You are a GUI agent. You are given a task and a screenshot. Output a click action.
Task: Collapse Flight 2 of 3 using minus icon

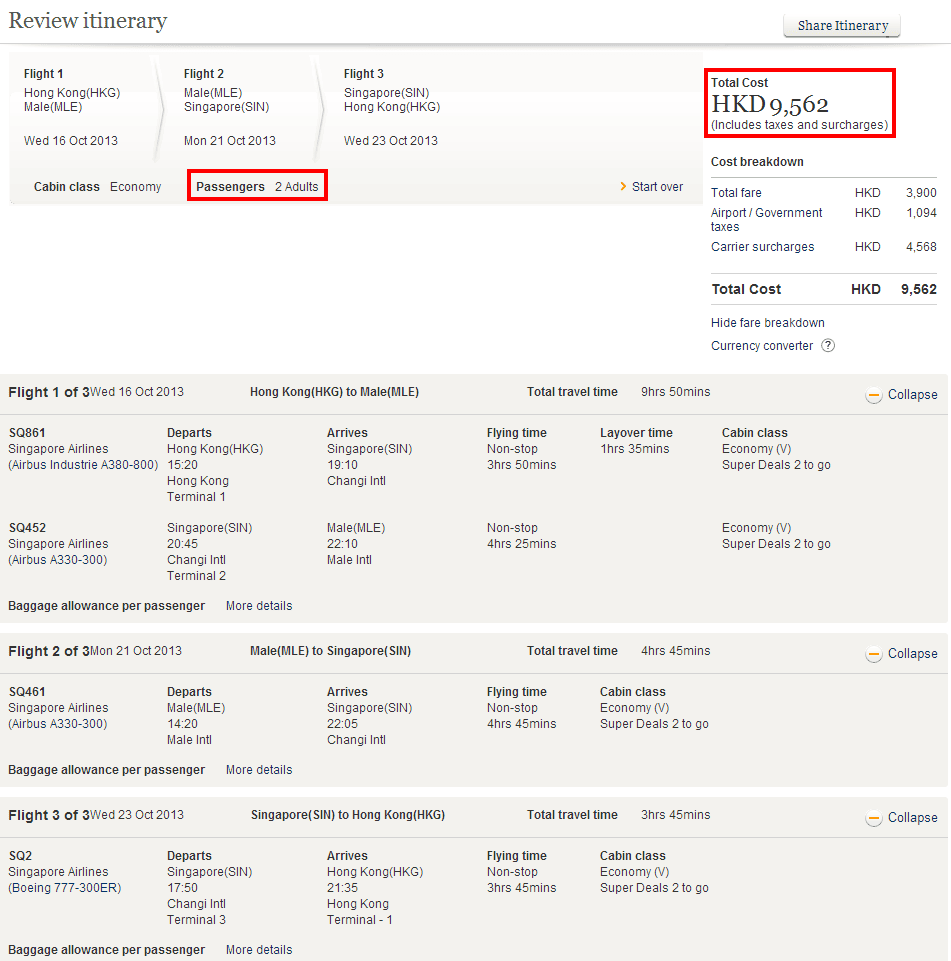tap(874, 654)
